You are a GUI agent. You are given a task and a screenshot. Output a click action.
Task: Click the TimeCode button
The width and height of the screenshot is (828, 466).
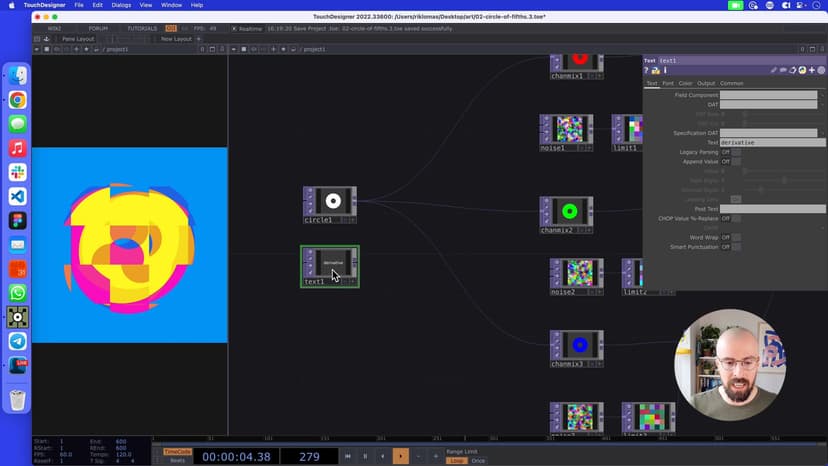pos(177,451)
